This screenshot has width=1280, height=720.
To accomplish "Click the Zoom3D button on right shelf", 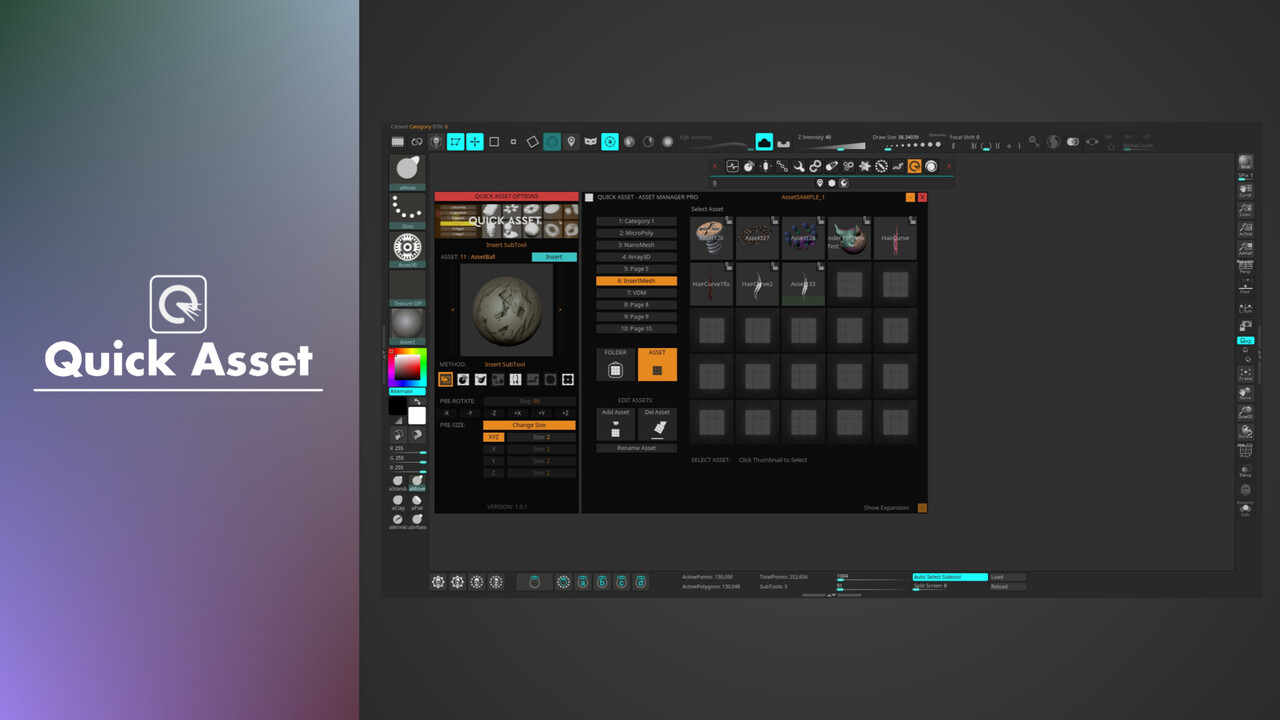I will coord(1245,412).
